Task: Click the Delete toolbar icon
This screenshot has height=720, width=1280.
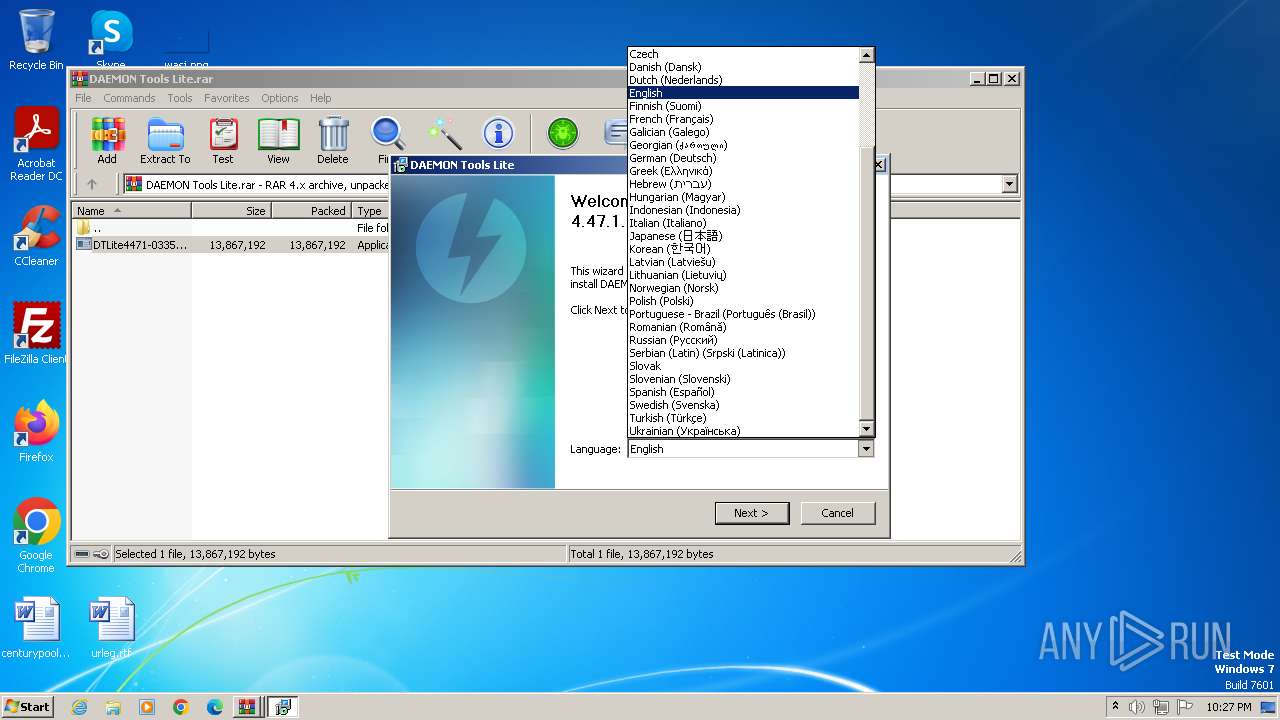Action: [333, 140]
